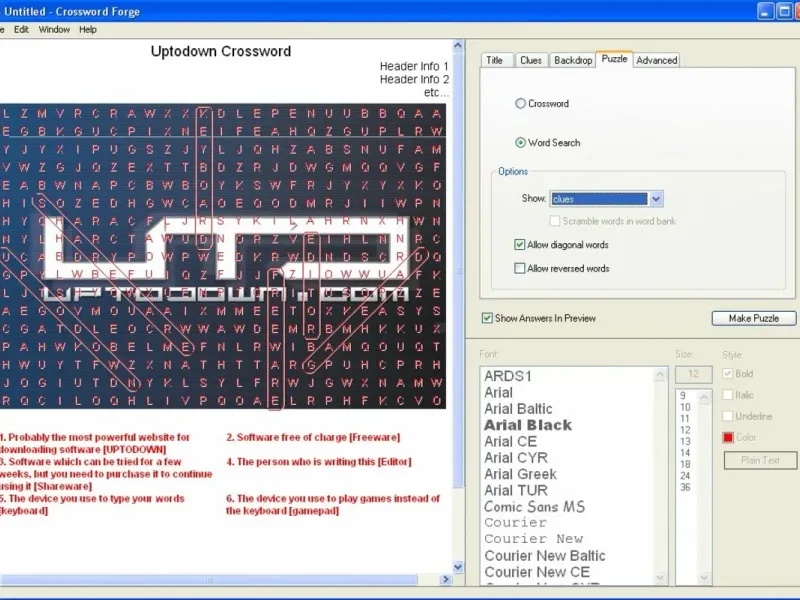800x600 pixels.
Task: Click the Plain Text button
Action: pyautogui.click(x=760, y=460)
